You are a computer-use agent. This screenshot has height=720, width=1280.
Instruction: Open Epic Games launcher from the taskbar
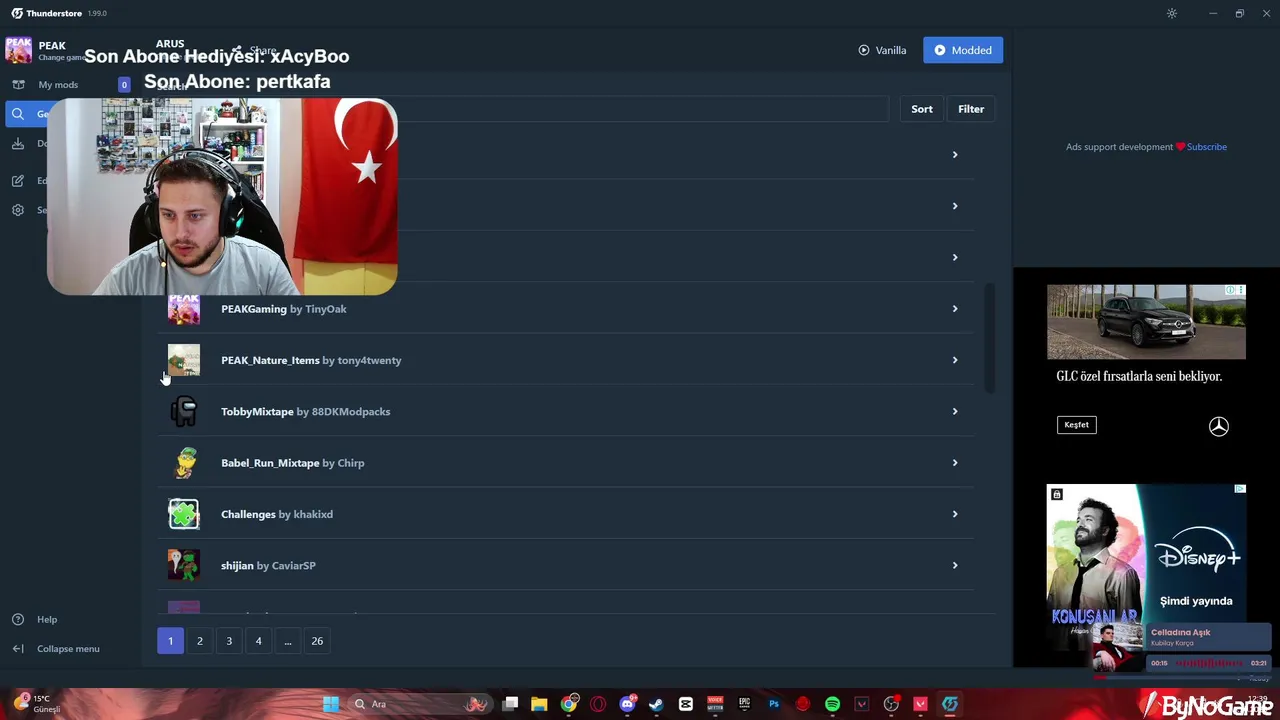tap(744, 704)
